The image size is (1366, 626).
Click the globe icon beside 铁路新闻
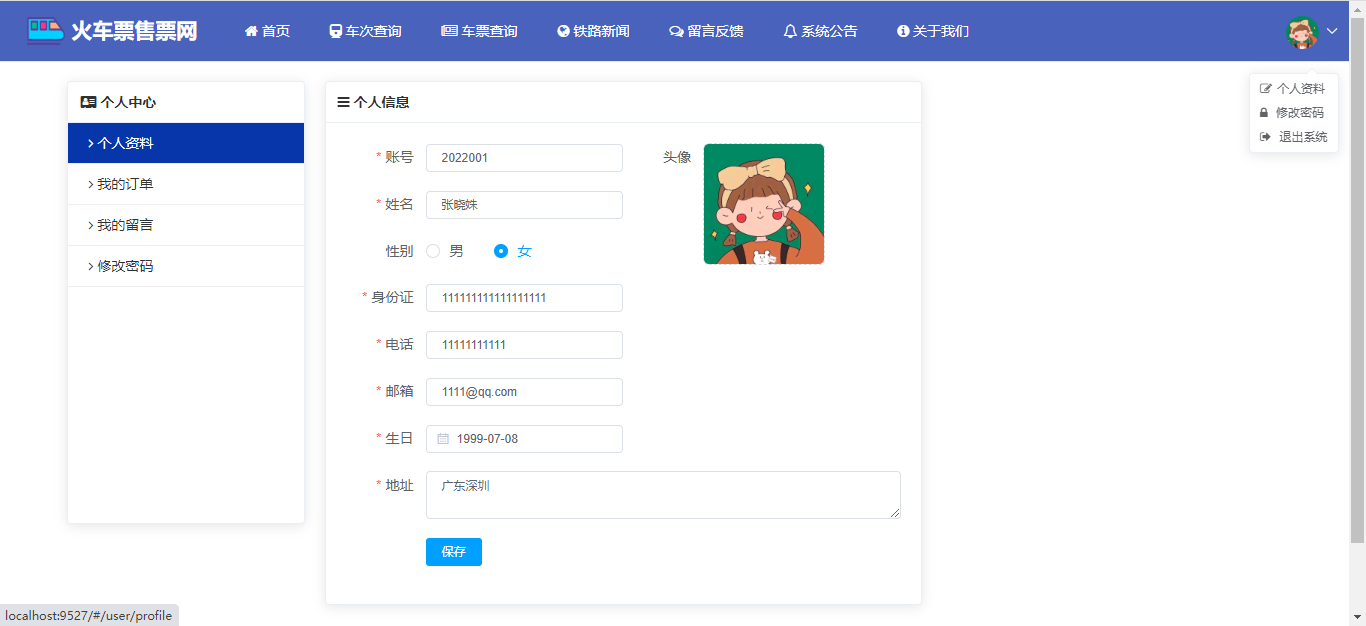tap(563, 31)
